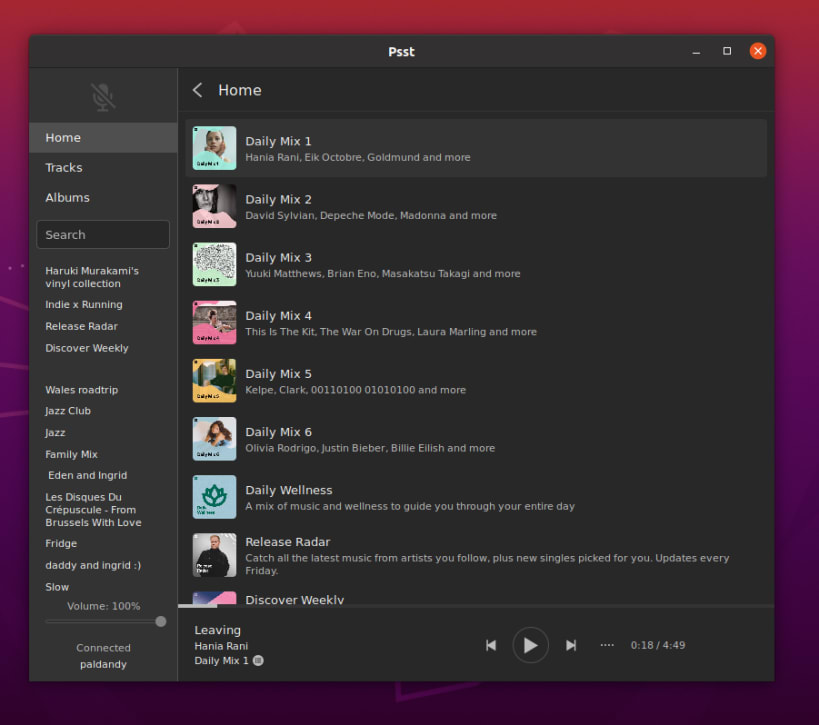Image resolution: width=819 pixels, height=725 pixels.
Task: Select the Daily Wellness title
Action: click(288, 490)
